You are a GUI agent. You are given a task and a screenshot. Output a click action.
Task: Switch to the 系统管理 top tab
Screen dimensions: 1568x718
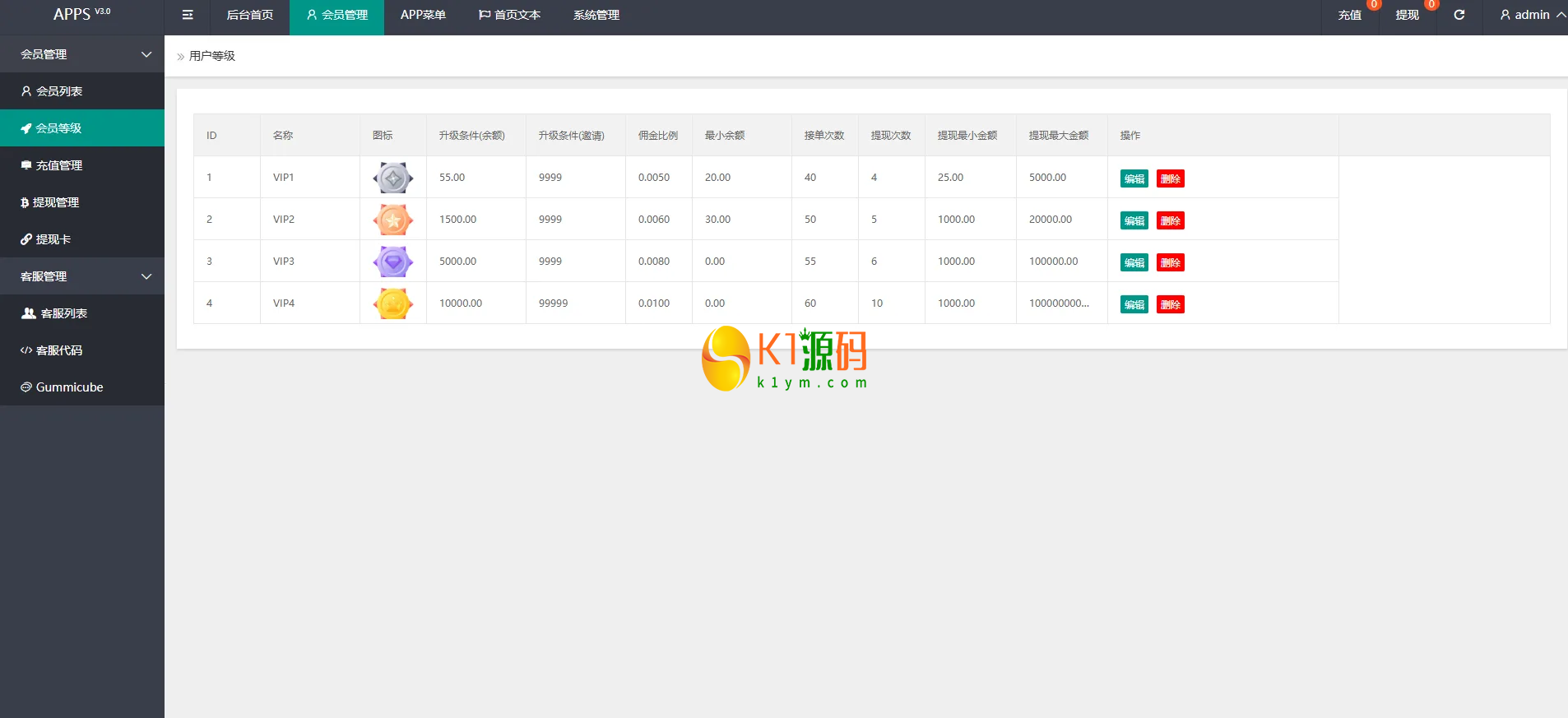click(x=596, y=15)
